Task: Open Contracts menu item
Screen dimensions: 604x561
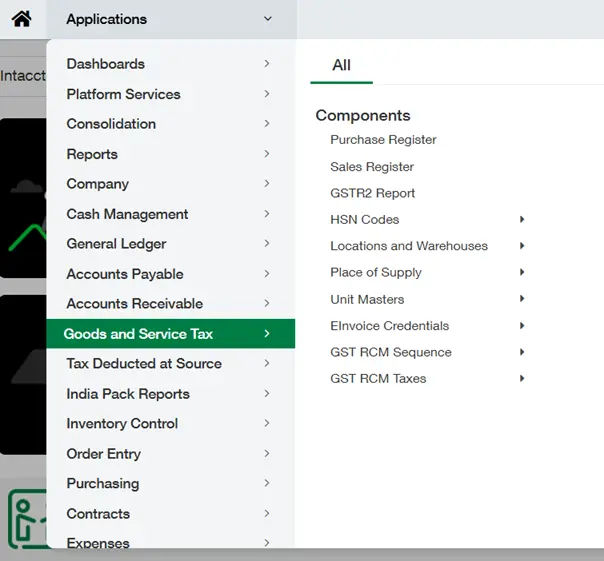Action: (98, 514)
